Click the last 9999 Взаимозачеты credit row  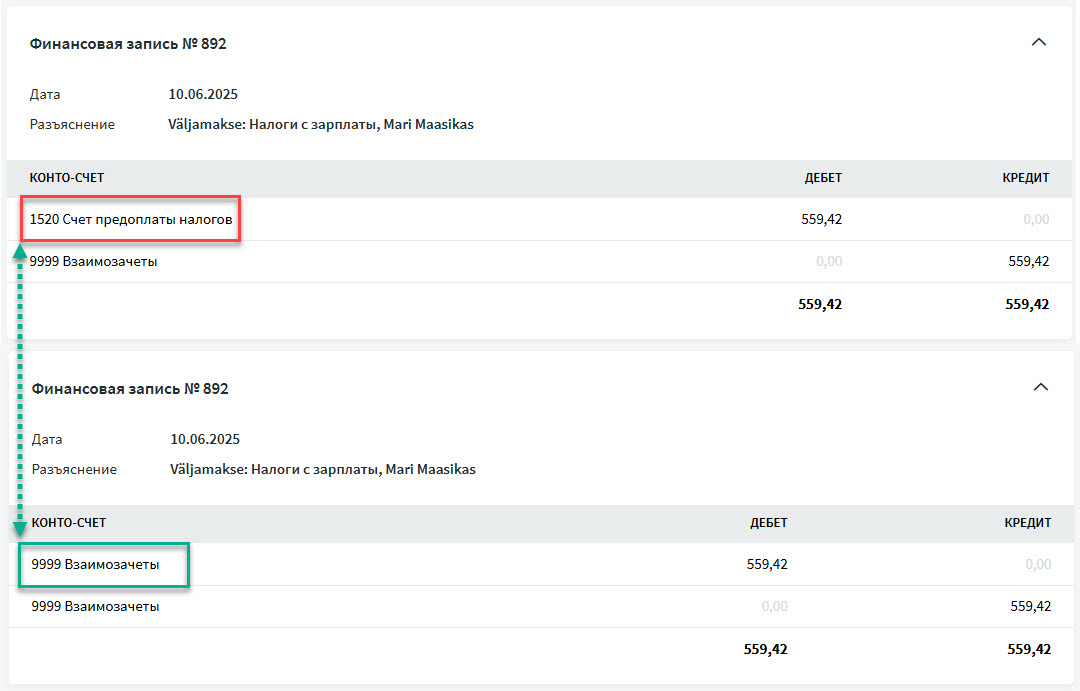point(539,606)
